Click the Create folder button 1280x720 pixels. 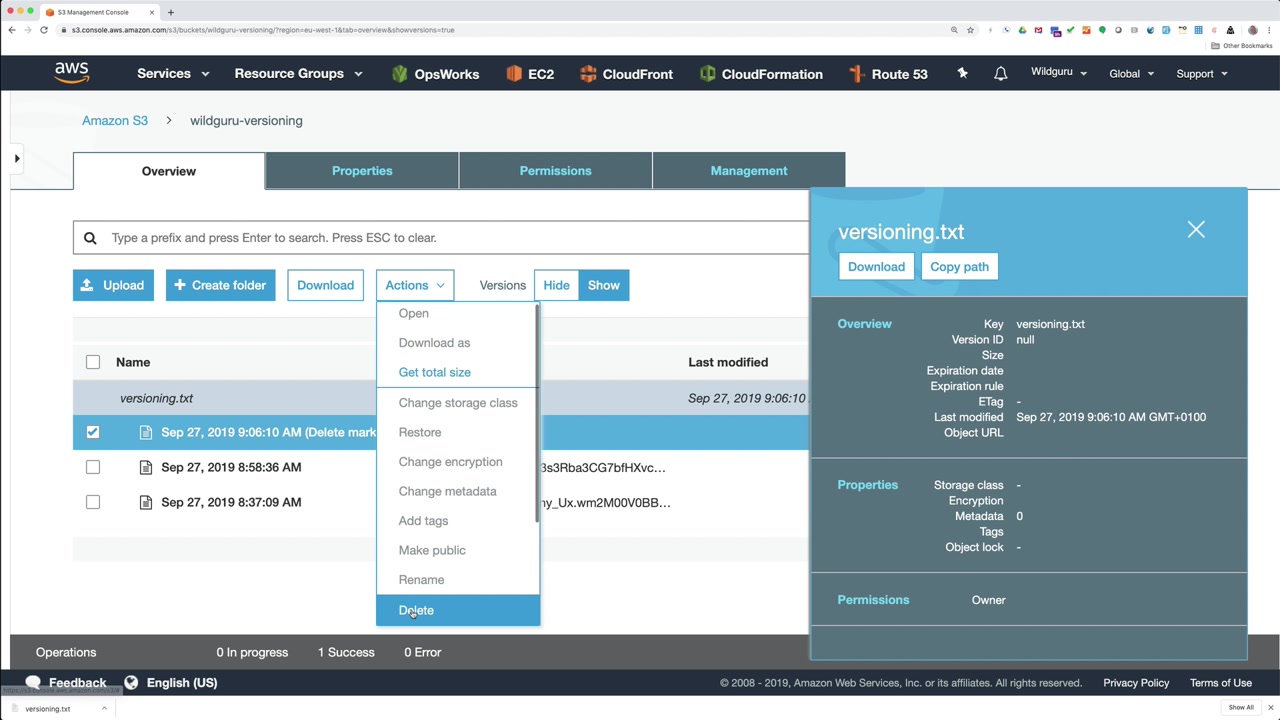point(220,285)
